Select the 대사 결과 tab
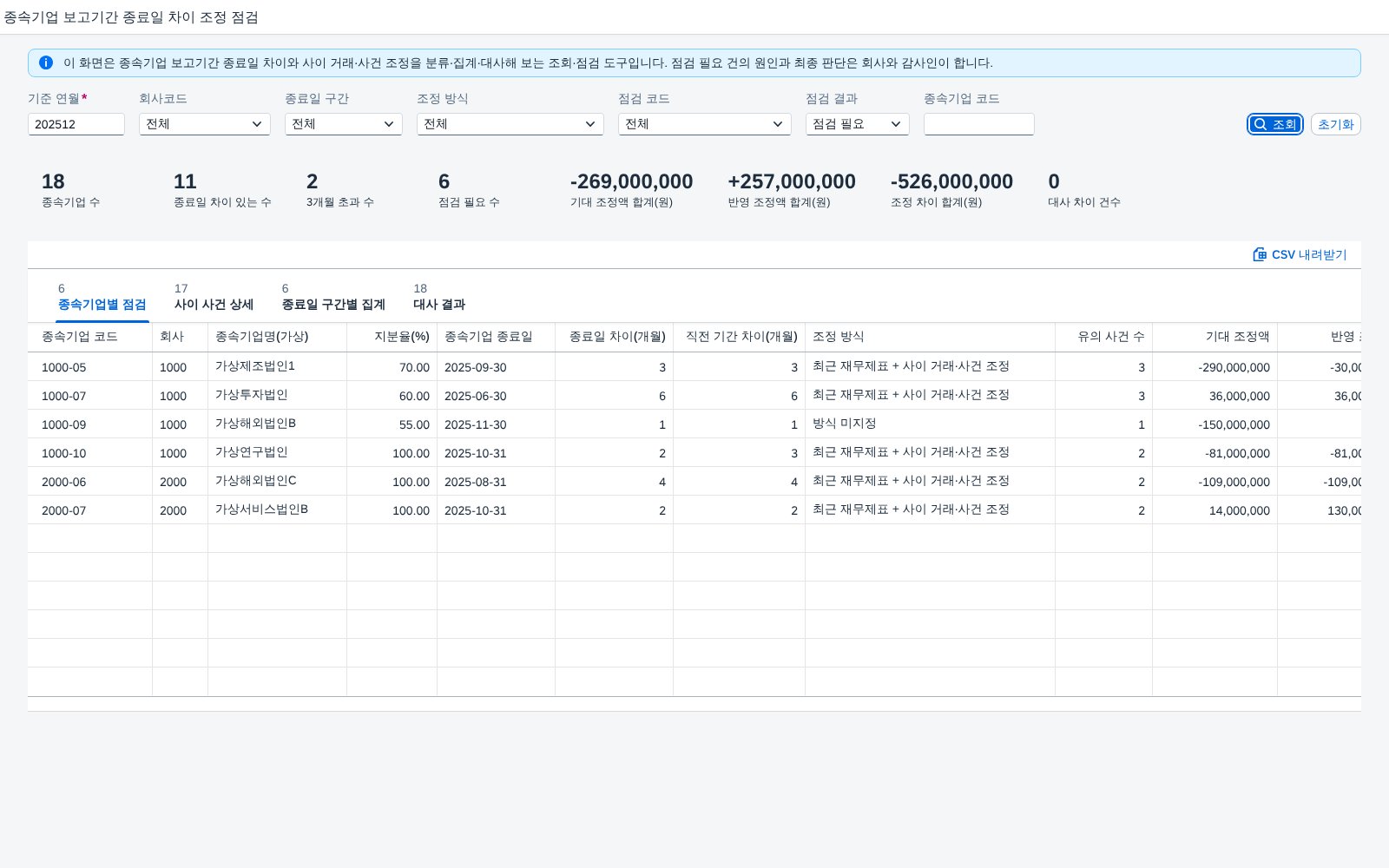Screen dimensions: 1389x868 [439, 297]
